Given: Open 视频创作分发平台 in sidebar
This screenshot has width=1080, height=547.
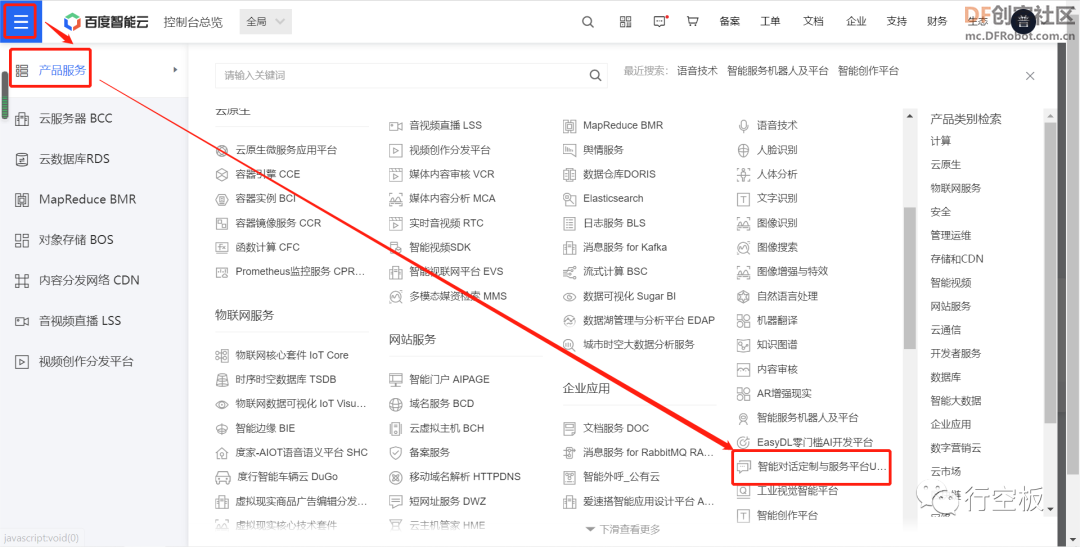Looking at the screenshot, I should 86,362.
